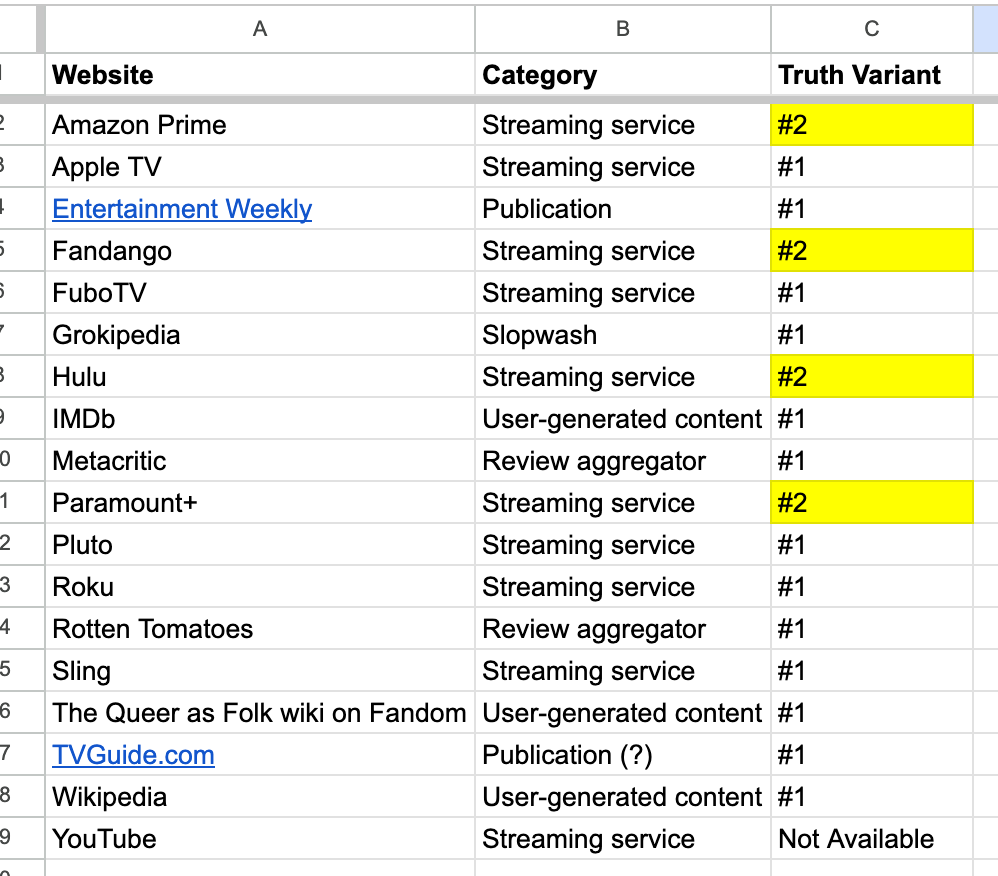Image resolution: width=998 pixels, height=876 pixels.
Task: Click Paramount+'s yellow #2 cell
Action: tap(872, 503)
